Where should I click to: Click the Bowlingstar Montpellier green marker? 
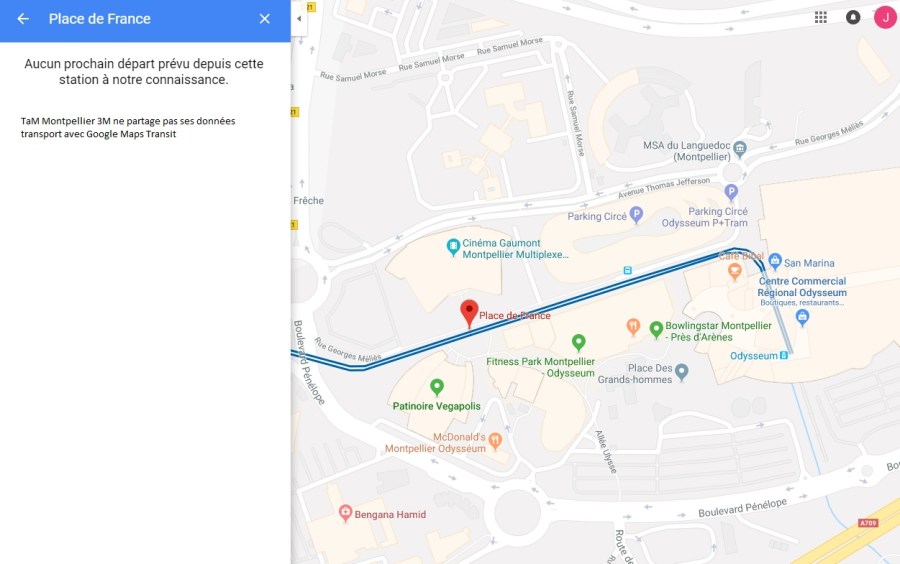[x=656, y=329]
